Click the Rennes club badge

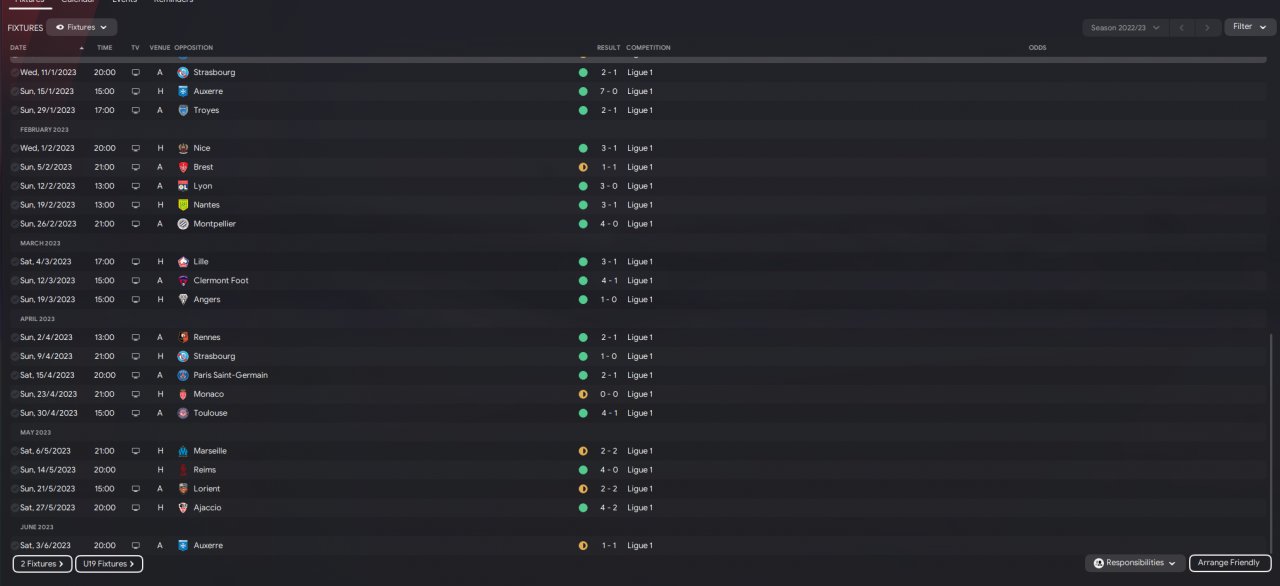pos(183,337)
